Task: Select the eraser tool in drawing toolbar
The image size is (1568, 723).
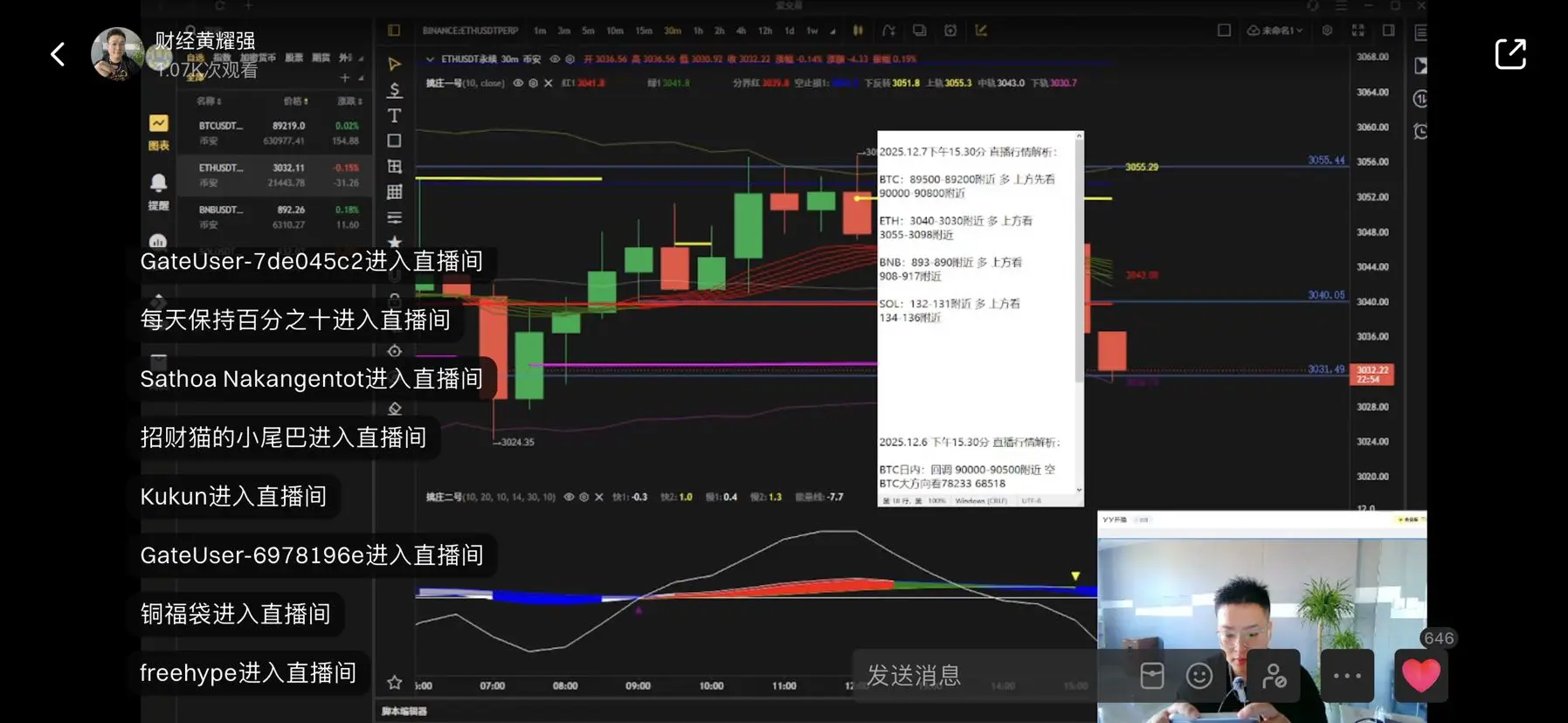Action: click(x=395, y=408)
